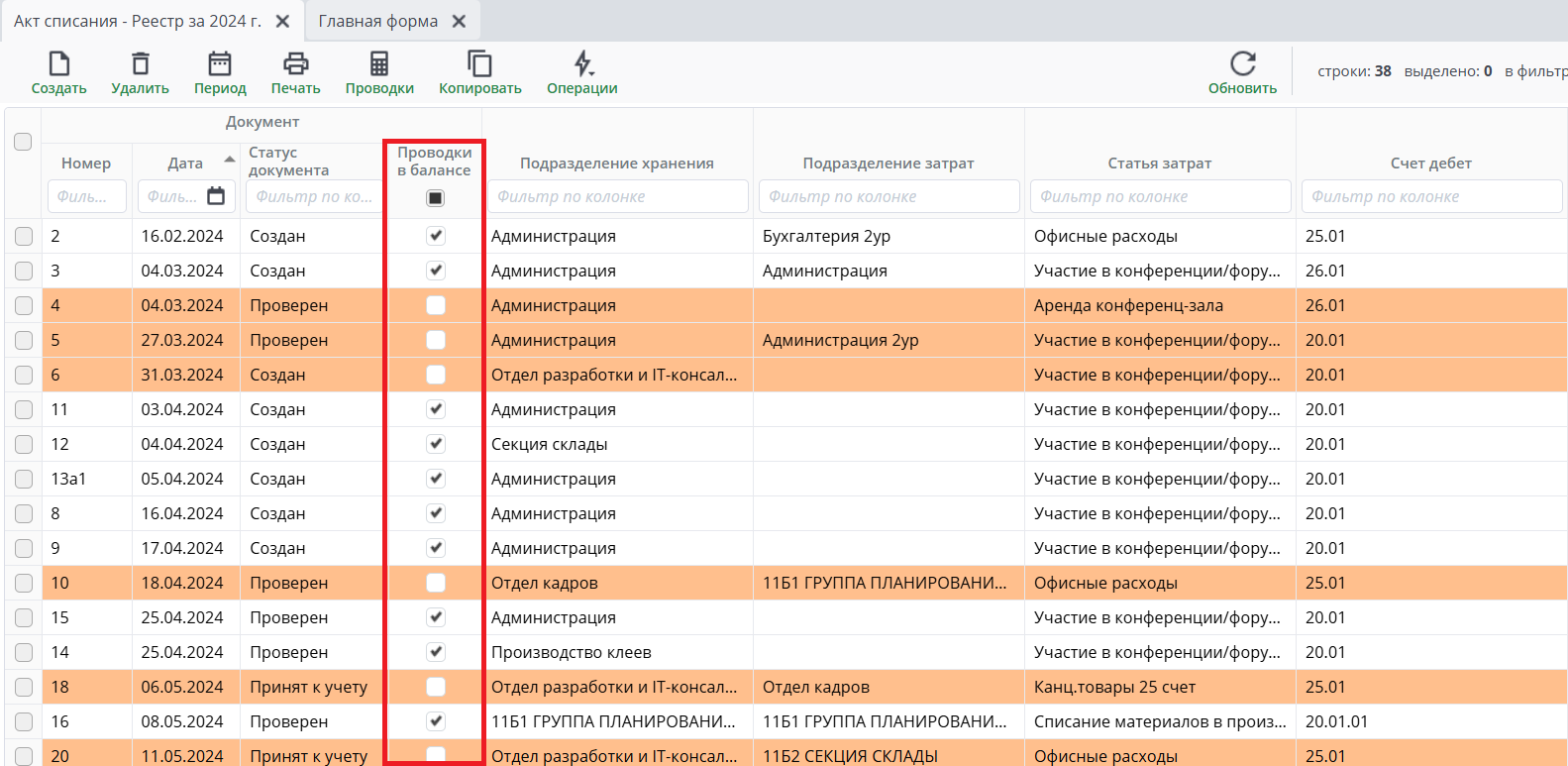The height and width of the screenshot is (766, 1568).
Task: Click the Копировать copy icon
Action: pyautogui.click(x=479, y=64)
